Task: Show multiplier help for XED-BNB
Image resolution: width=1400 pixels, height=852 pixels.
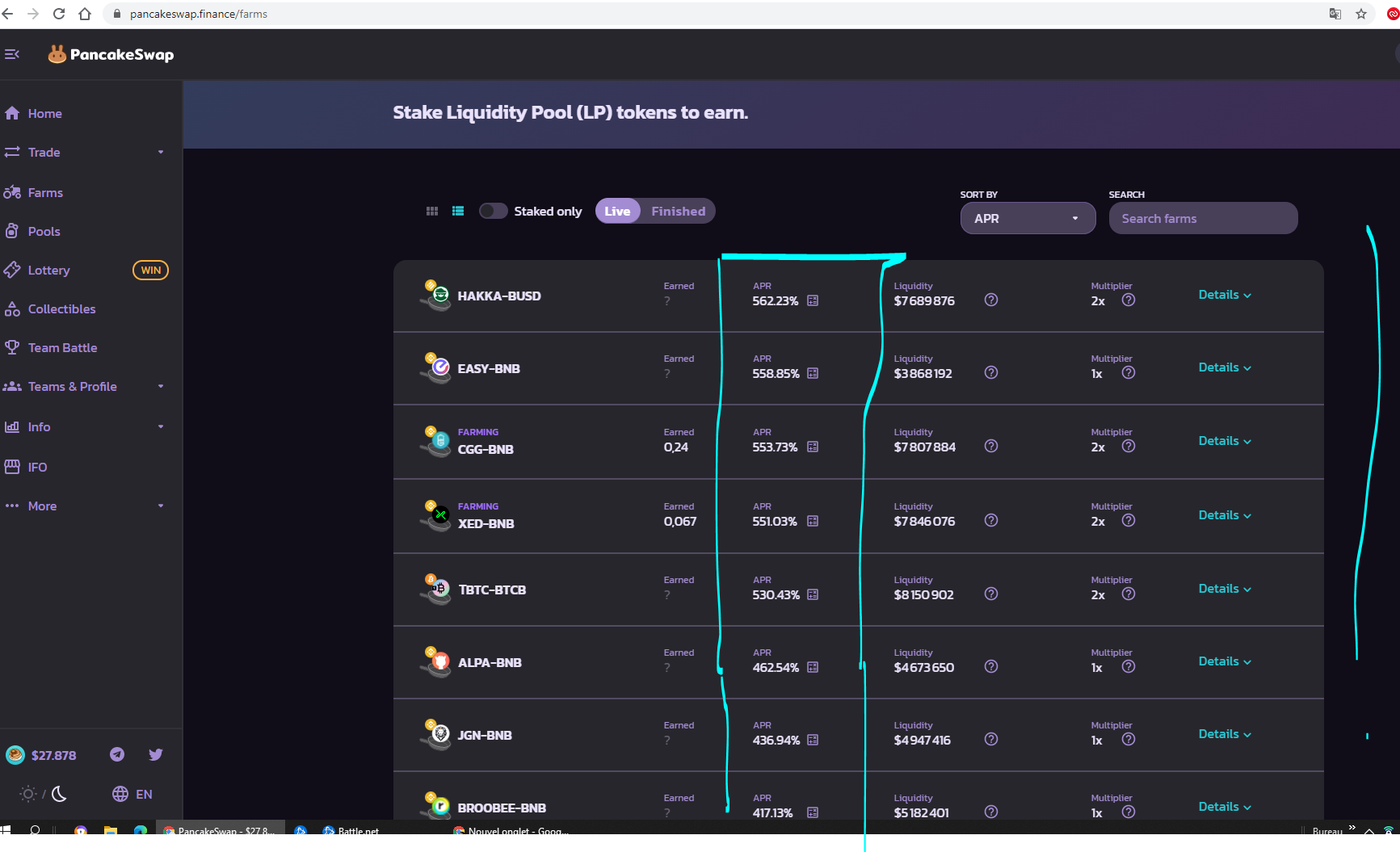Action: pos(1129,520)
